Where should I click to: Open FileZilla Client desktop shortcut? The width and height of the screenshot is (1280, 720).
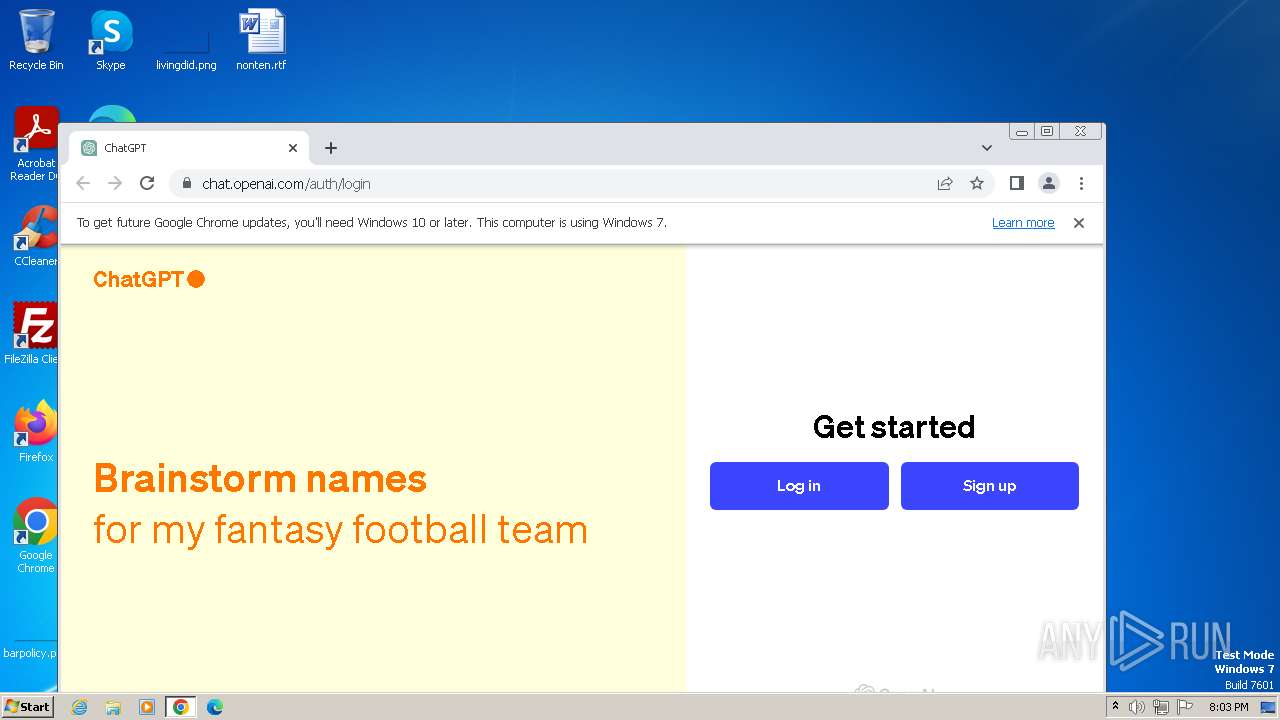(x=33, y=333)
